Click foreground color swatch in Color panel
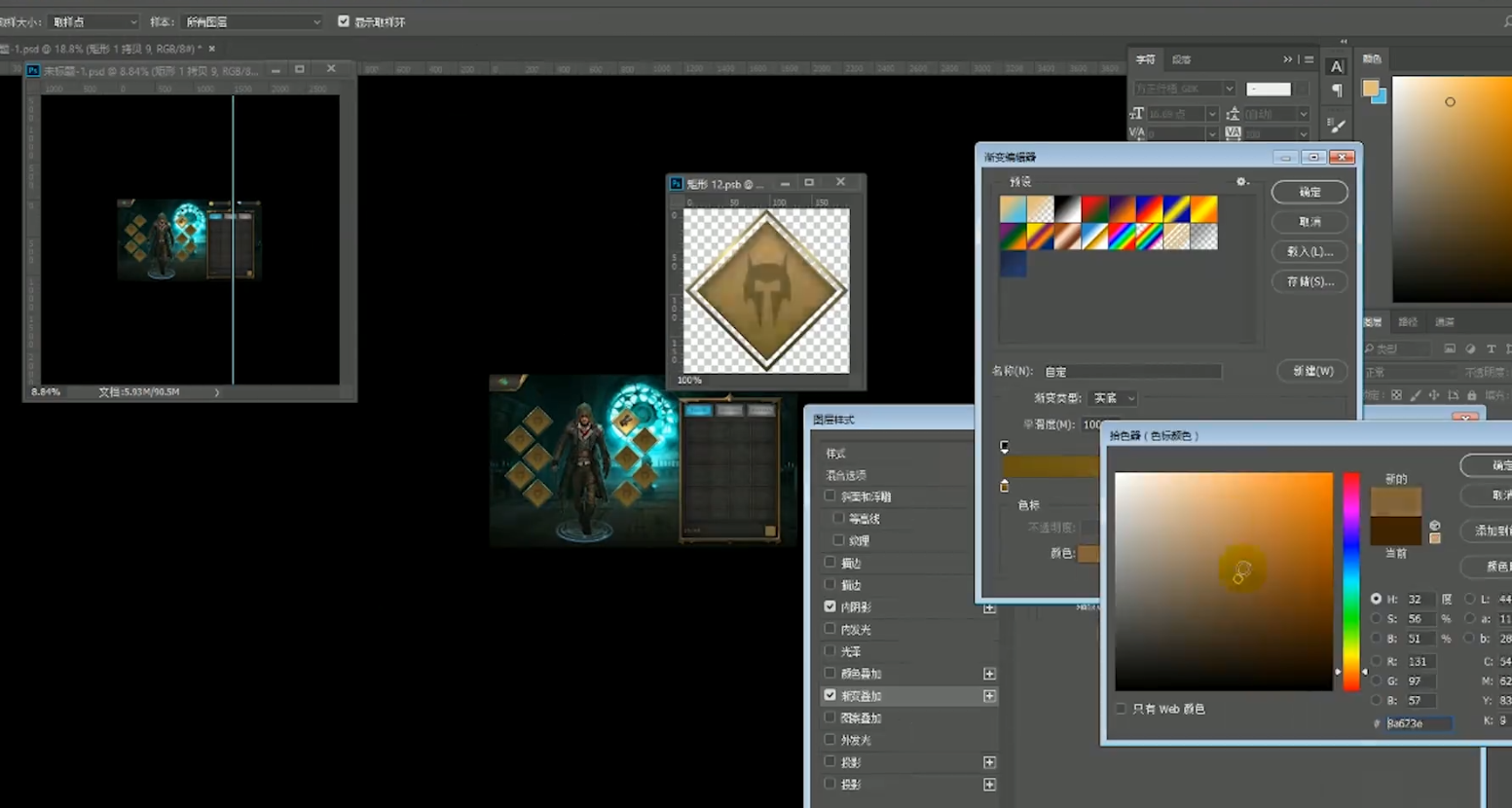Viewport: 1512px width, 808px height. tap(1370, 88)
